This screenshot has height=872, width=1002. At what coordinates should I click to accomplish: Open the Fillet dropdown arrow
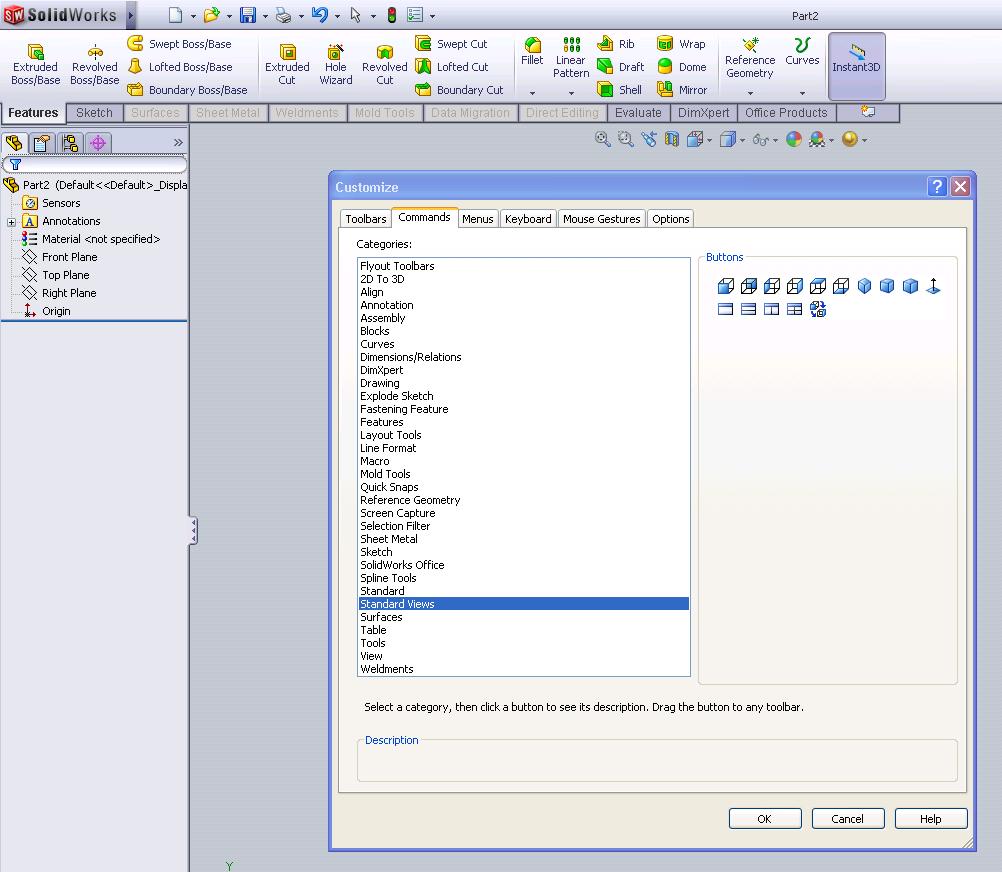pos(532,93)
